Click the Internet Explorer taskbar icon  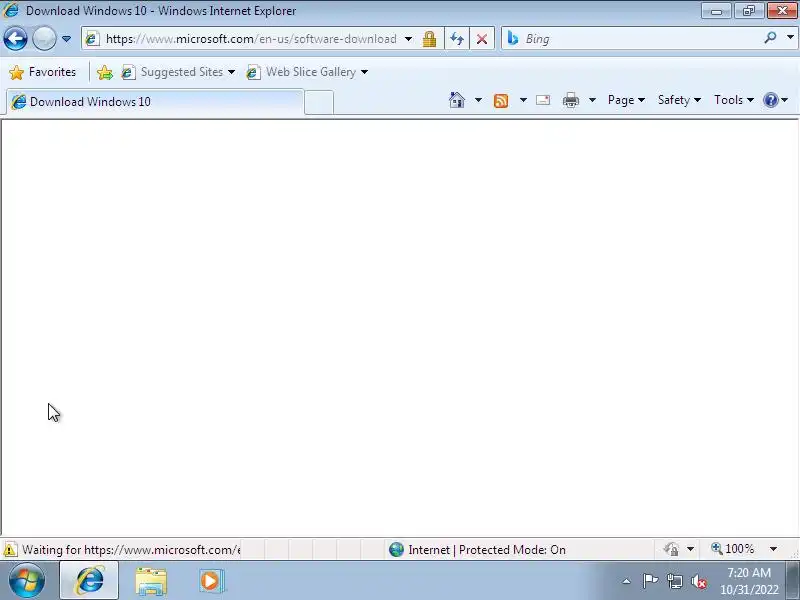coord(89,580)
